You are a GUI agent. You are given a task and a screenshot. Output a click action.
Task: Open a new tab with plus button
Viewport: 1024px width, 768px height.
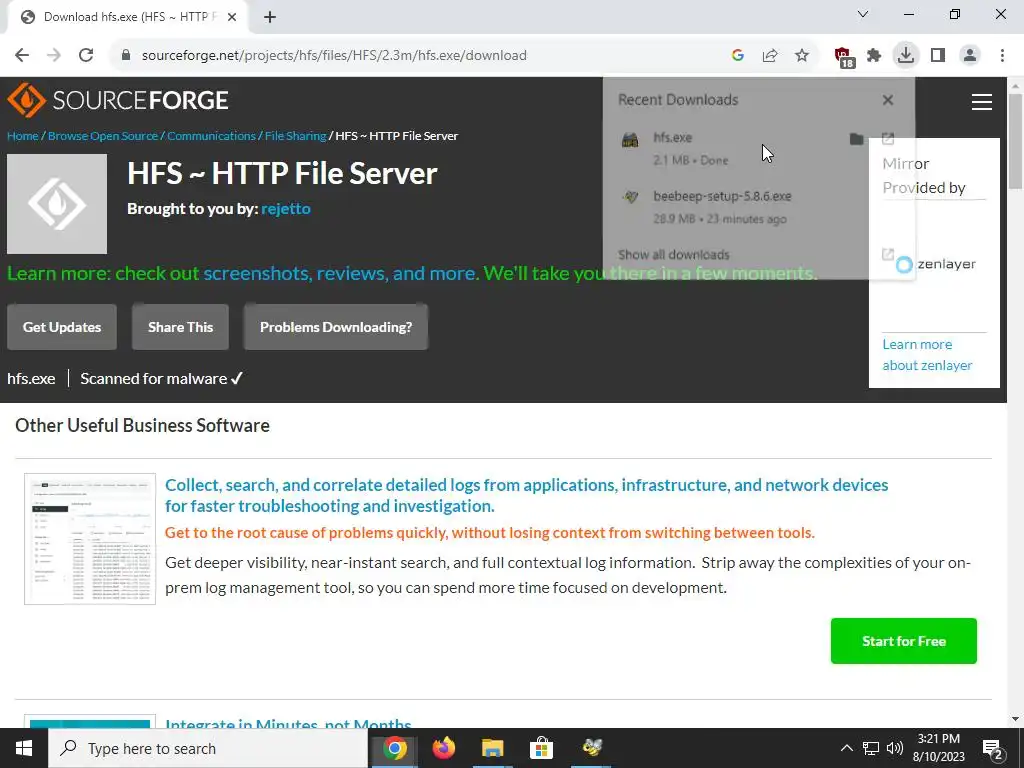pos(270,17)
